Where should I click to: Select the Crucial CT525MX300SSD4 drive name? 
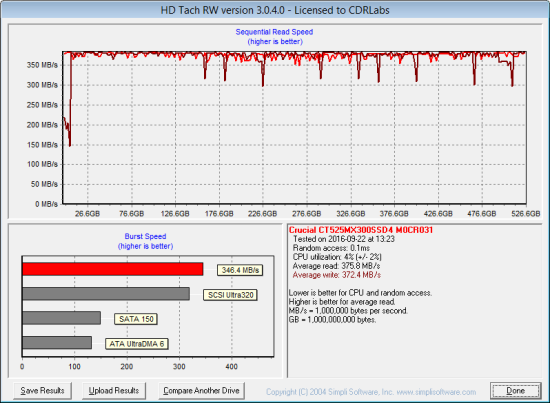click(x=361, y=230)
